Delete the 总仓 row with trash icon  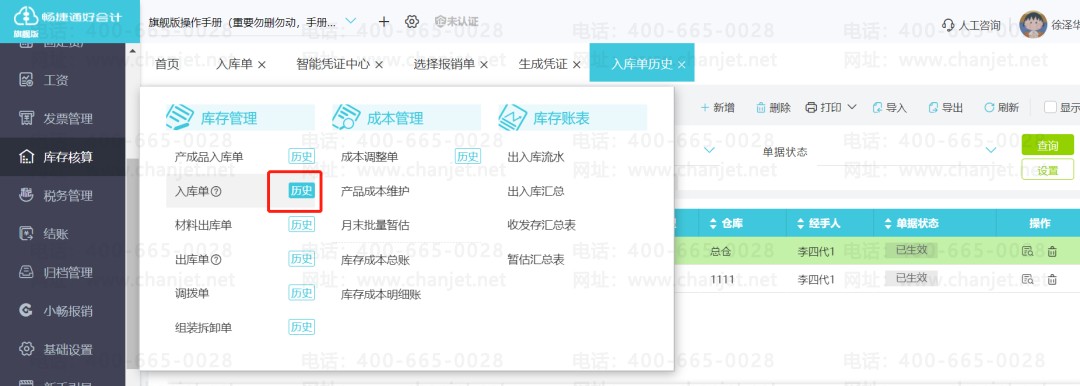point(1052,252)
